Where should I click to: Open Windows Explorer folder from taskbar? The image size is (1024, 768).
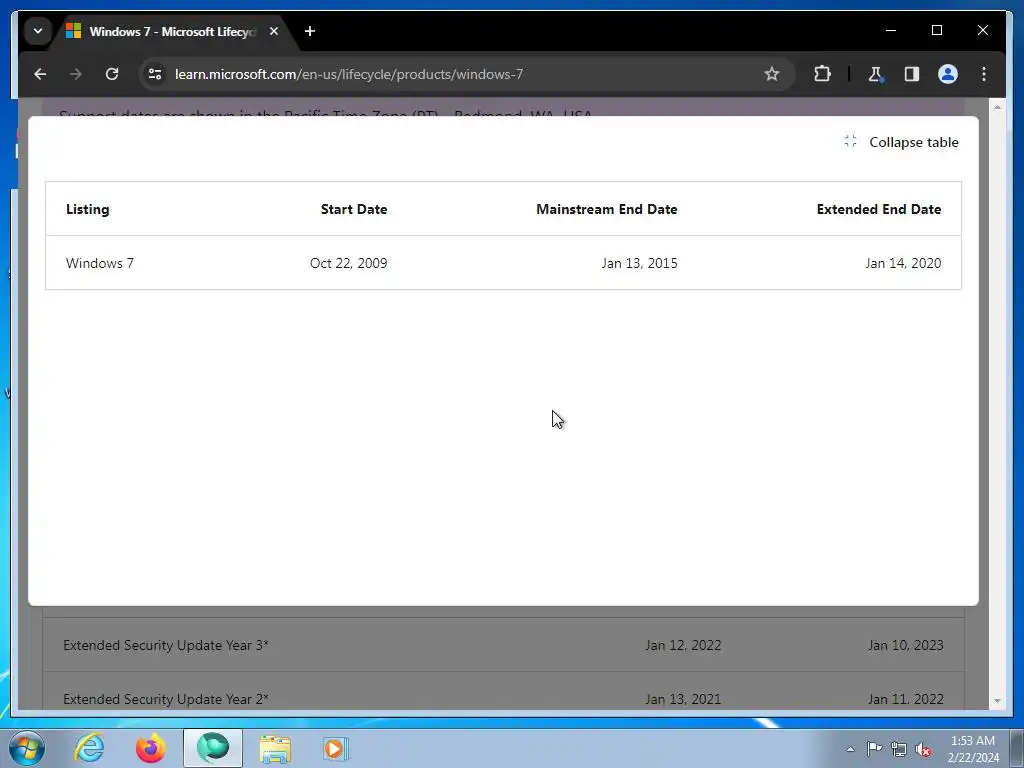pos(275,748)
